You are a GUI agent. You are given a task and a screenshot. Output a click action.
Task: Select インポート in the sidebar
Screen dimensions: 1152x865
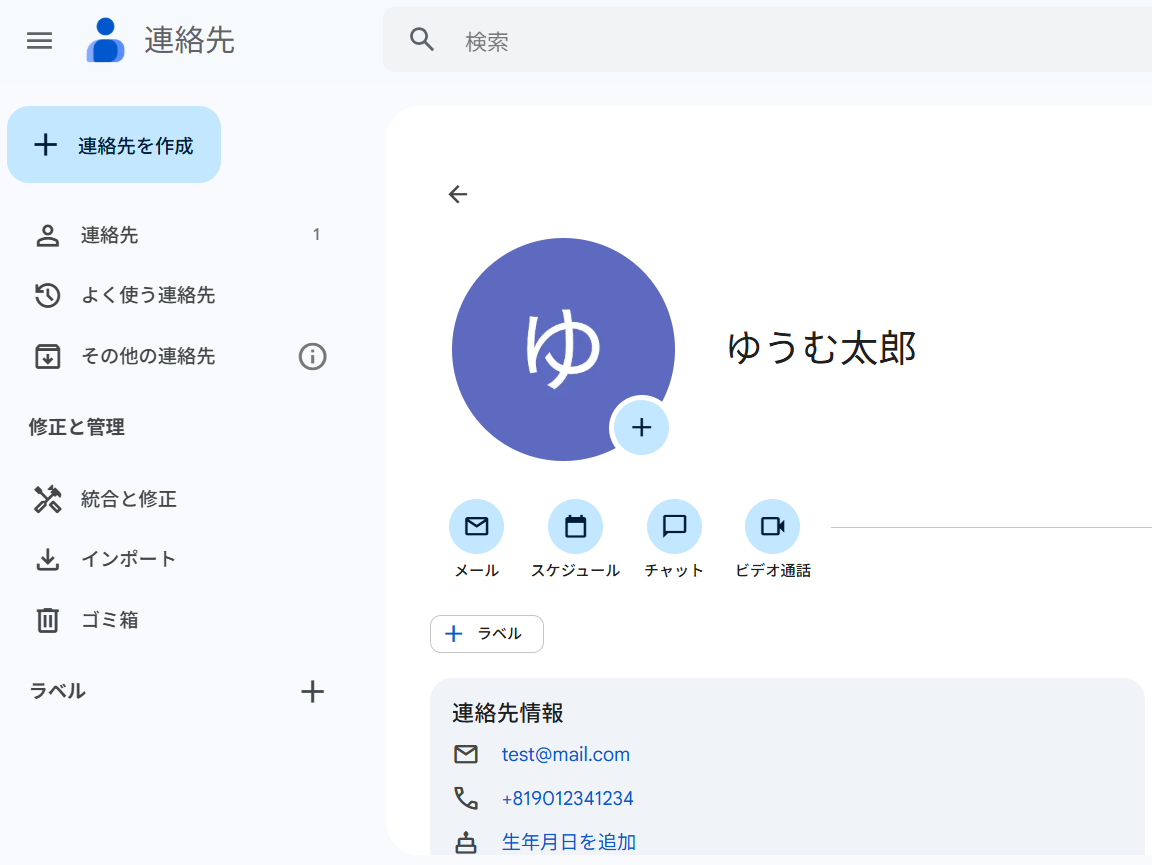point(128,559)
